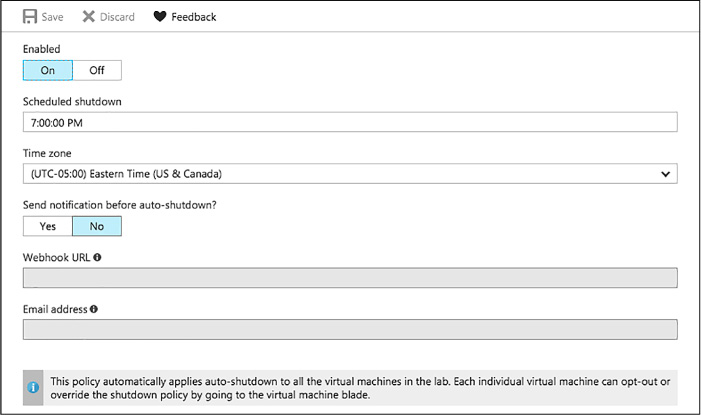Choose No for notification before auto-shutdown
The width and height of the screenshot is (701, 415).
(x=97, y=226)
